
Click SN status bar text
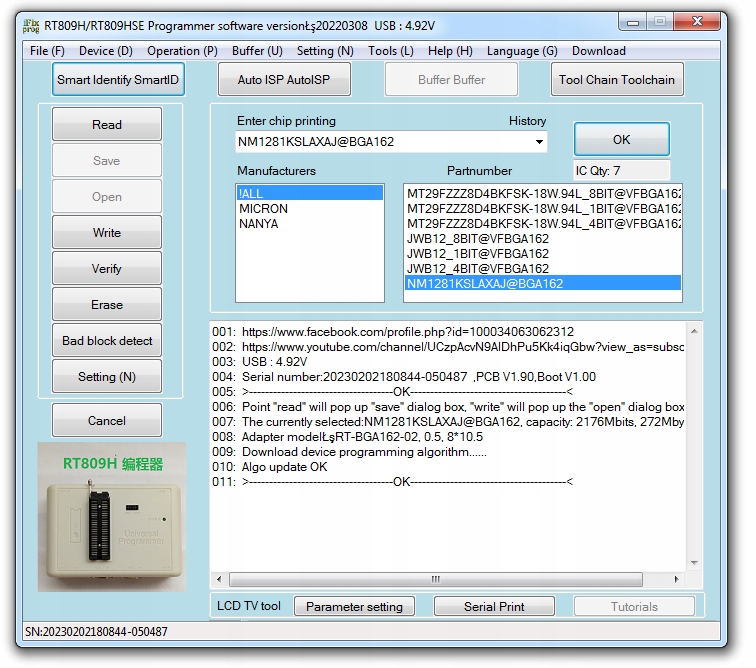pos(96,631)
